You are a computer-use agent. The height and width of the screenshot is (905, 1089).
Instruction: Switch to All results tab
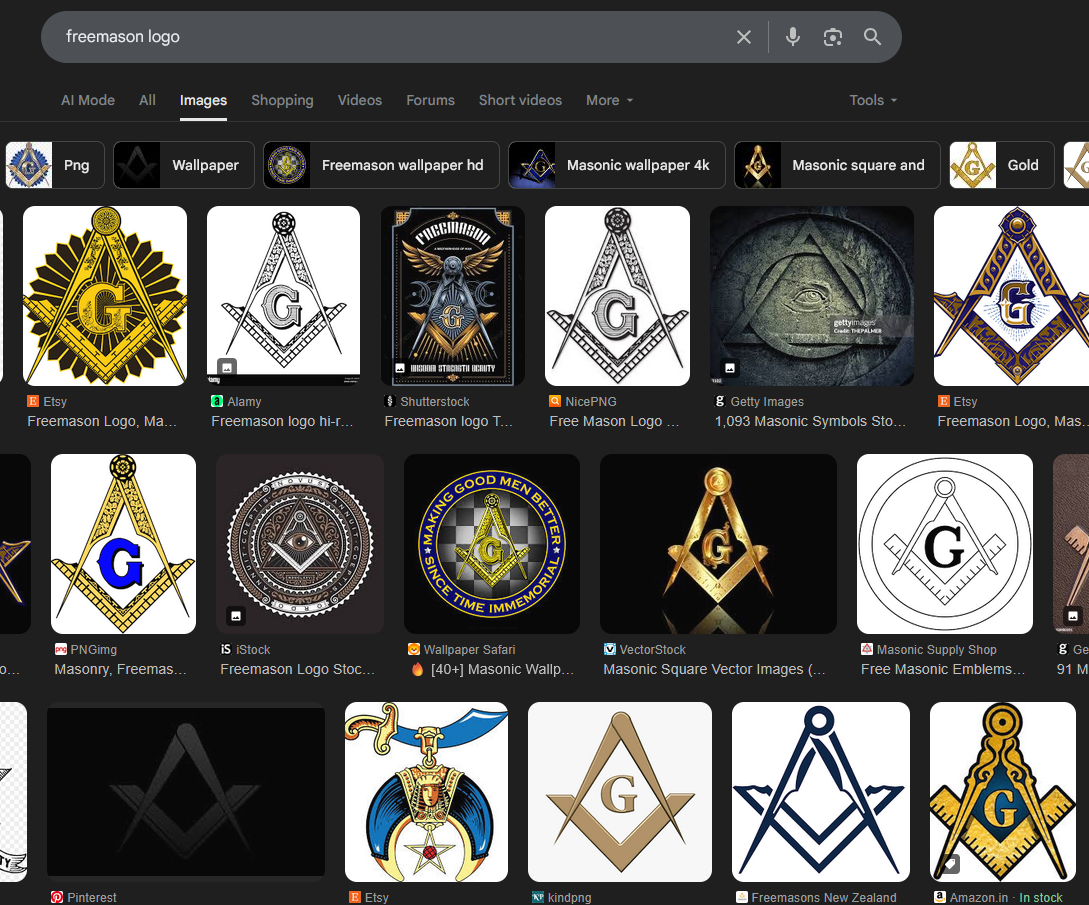[x=147, y=100]
